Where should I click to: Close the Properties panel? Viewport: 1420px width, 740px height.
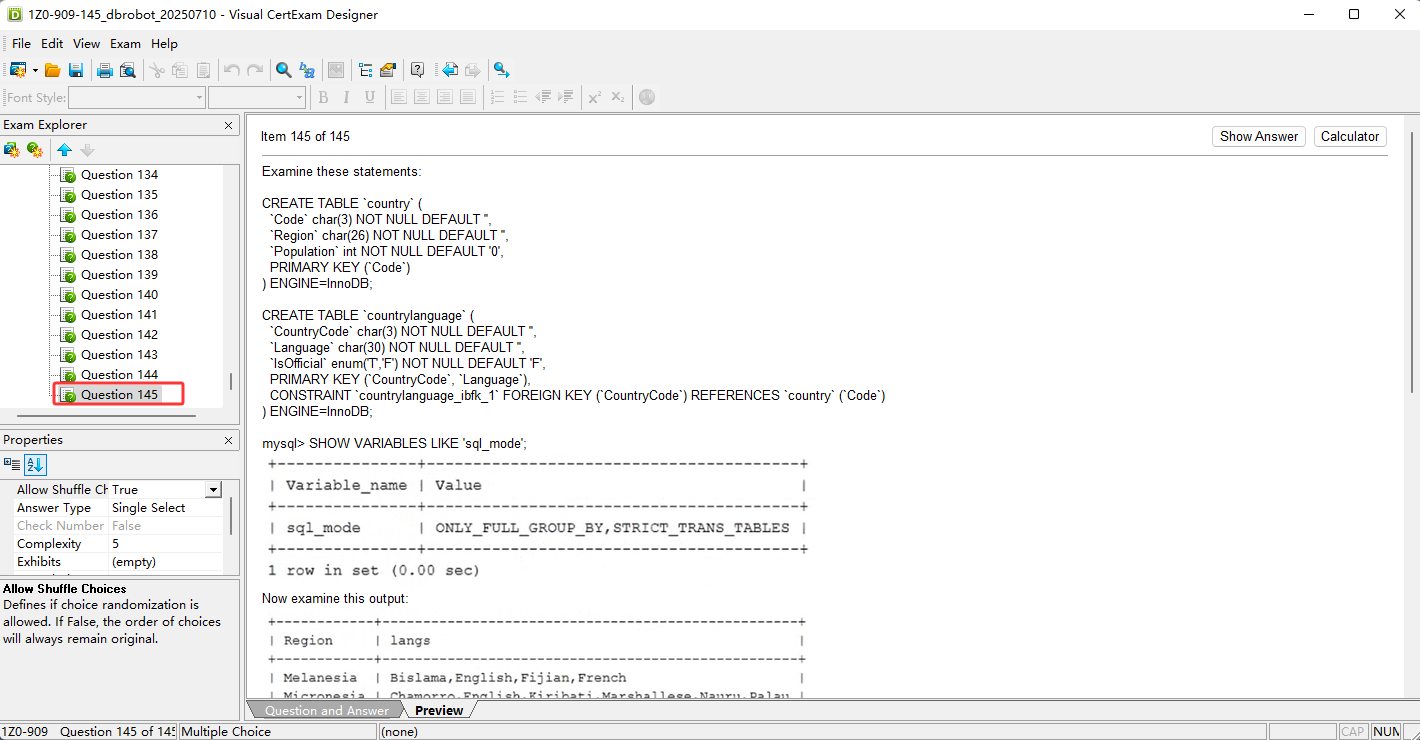click(228, 440)
